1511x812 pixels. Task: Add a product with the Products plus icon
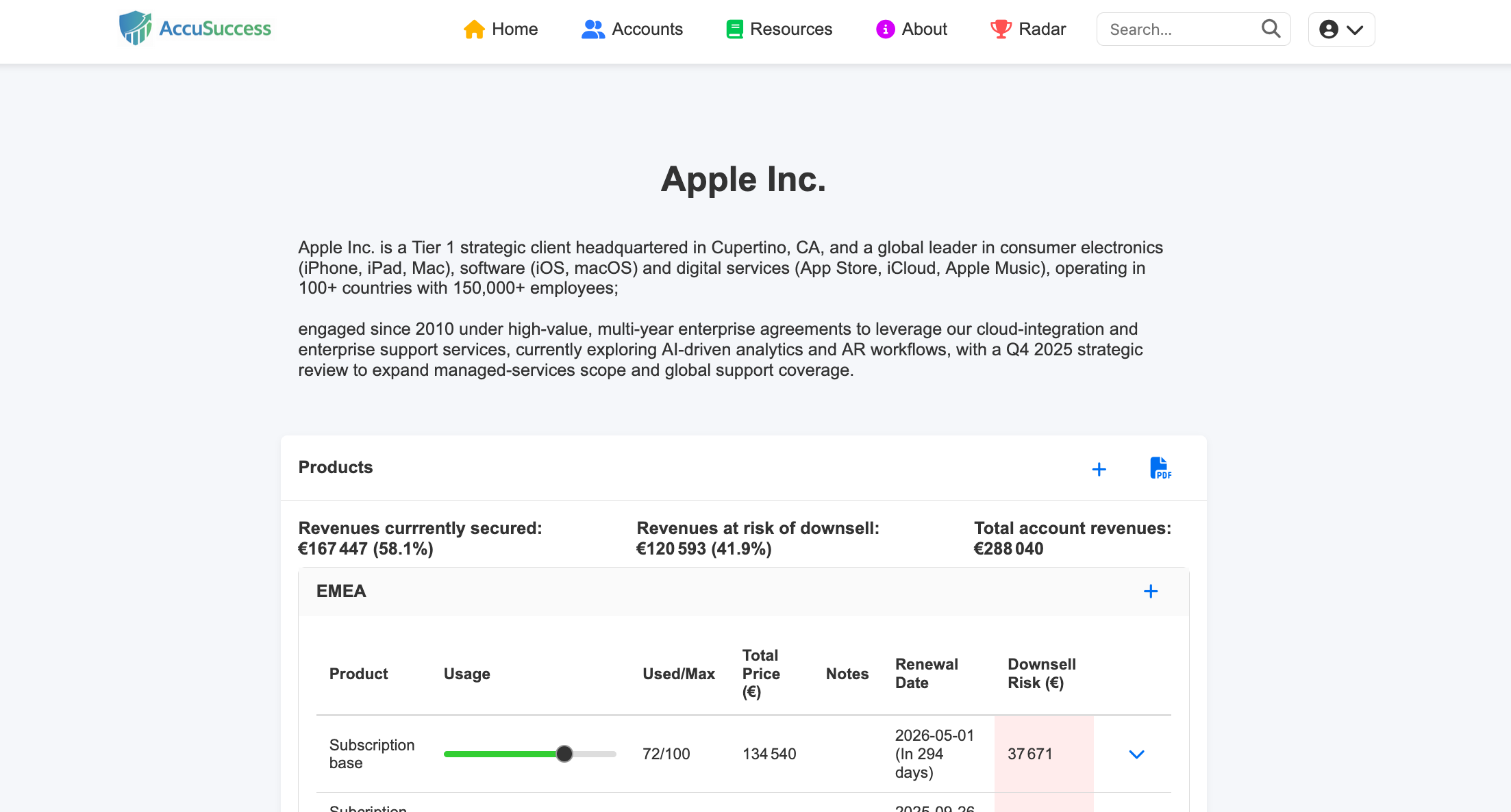pyautogui.click(x=1099, y=469)
